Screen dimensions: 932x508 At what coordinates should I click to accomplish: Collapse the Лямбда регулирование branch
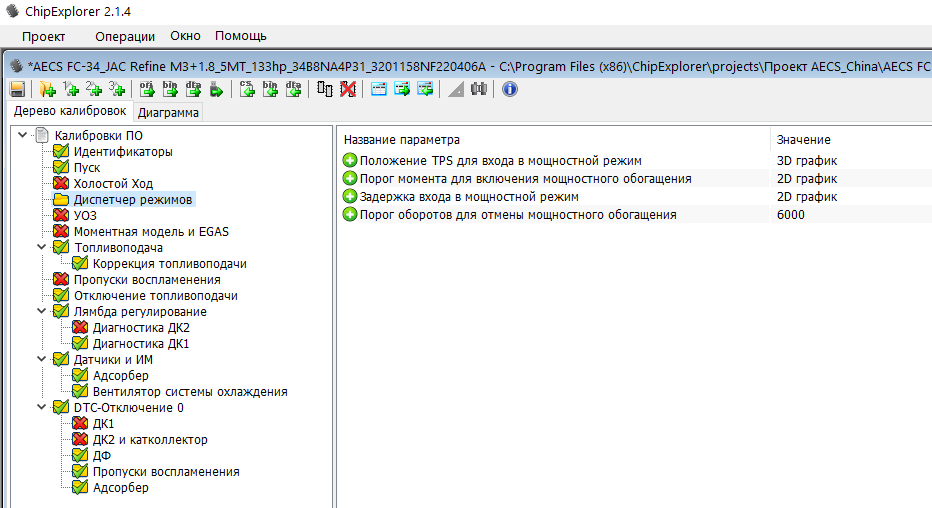coord(41,312)
